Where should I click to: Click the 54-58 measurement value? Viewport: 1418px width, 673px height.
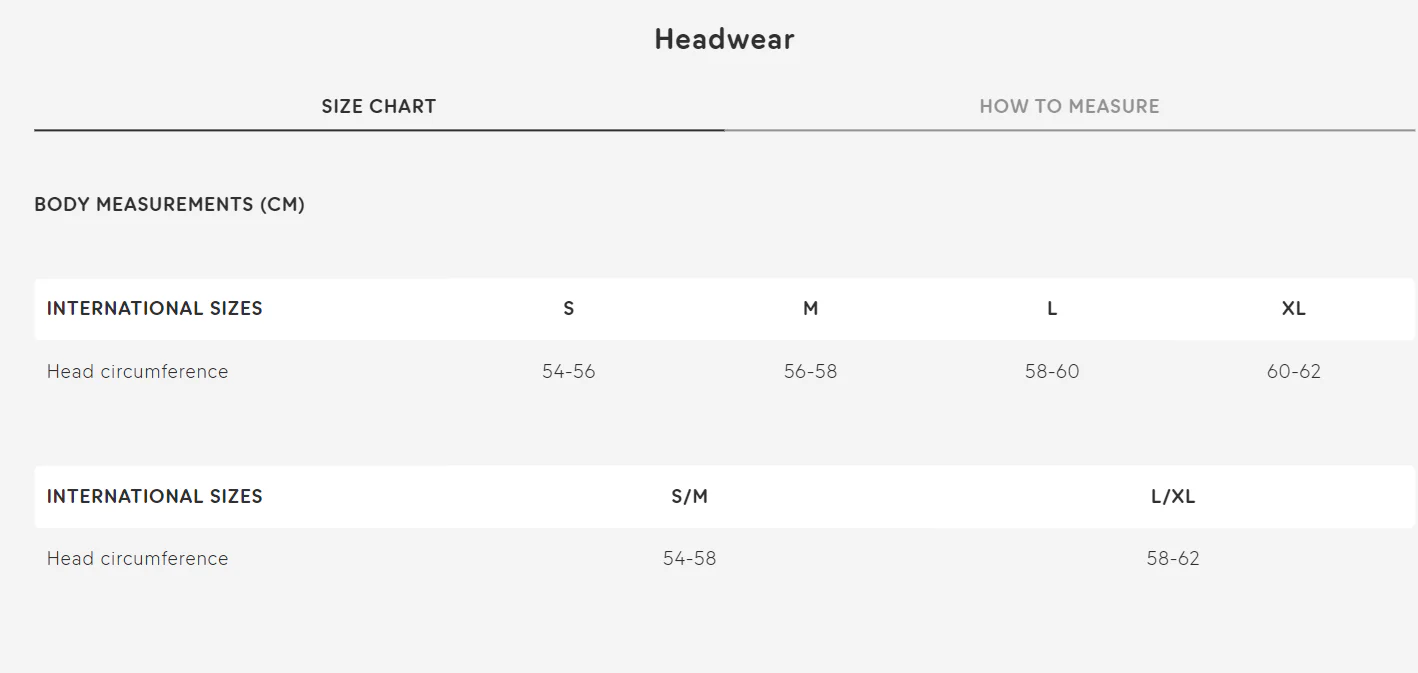[x=689, y=558]
